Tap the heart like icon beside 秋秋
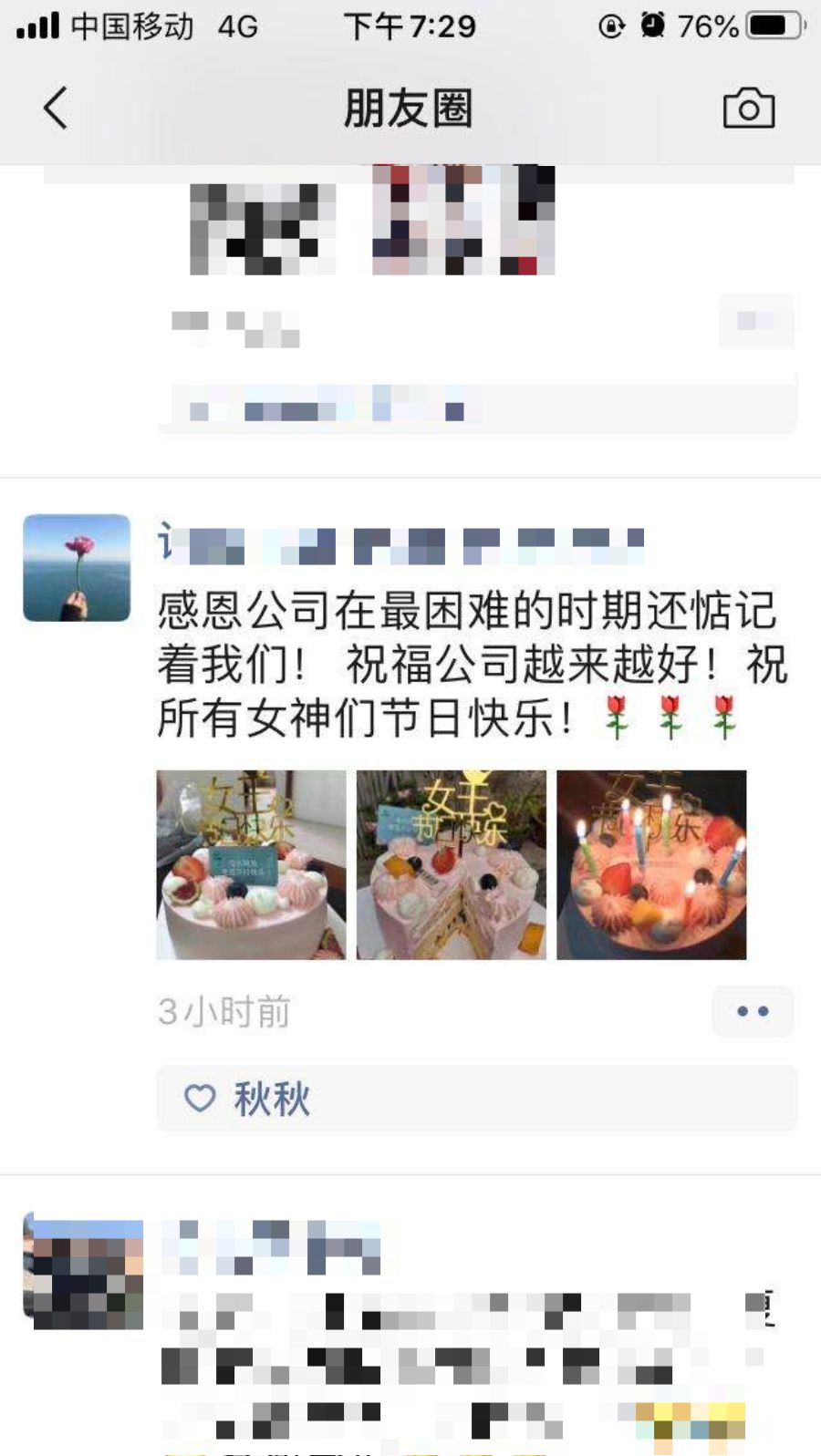Screen dimensions: 821x1456 [x=200, y=1098]
